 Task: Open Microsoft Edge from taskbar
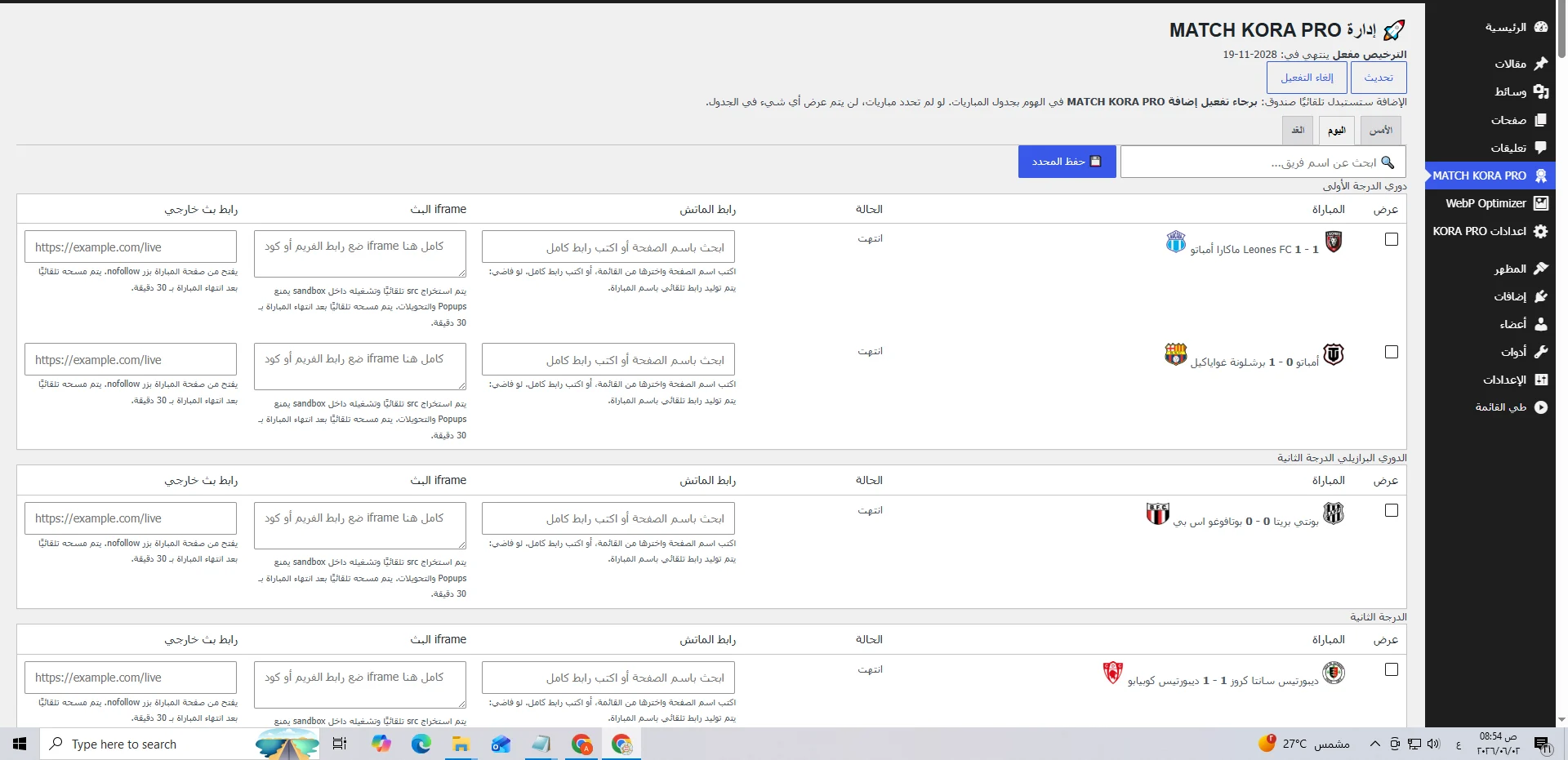click(421, 744)
